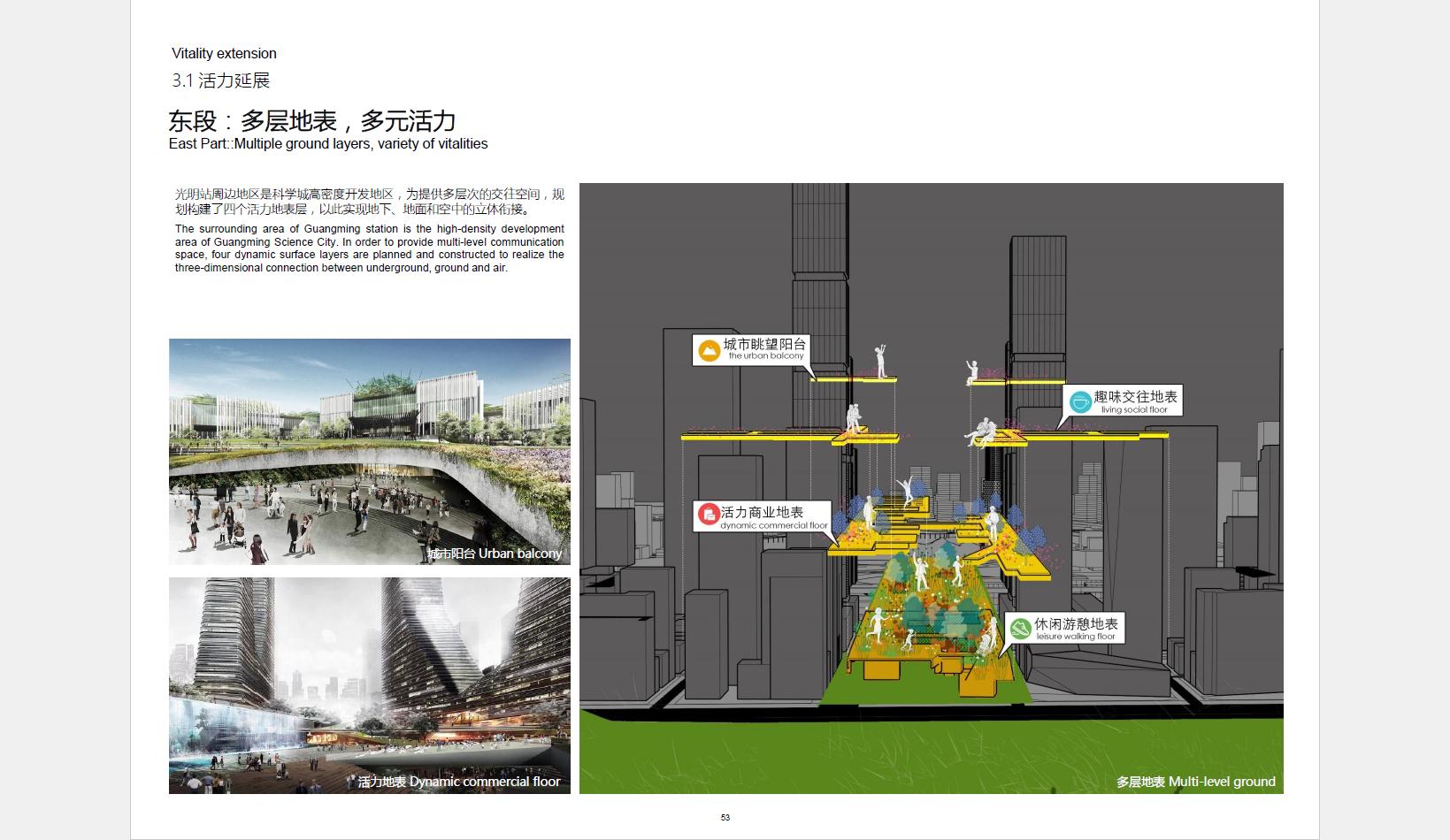Click the '活力地表 Dynamic commercial floor' caption
The height and width of the screenshot is (840, 1450).
click(x=459, y=782)
